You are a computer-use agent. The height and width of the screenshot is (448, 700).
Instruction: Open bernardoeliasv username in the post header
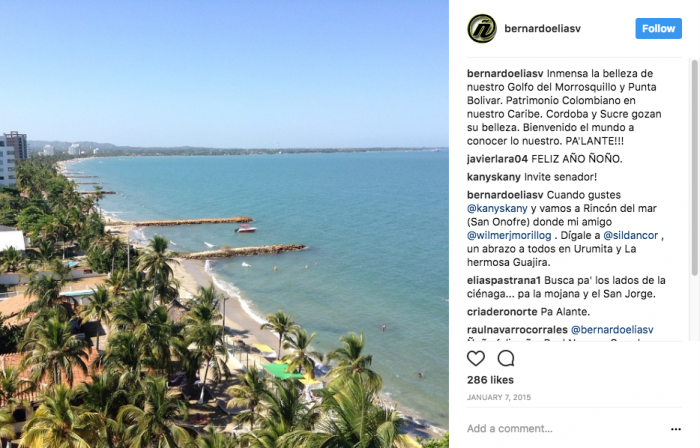542,29
